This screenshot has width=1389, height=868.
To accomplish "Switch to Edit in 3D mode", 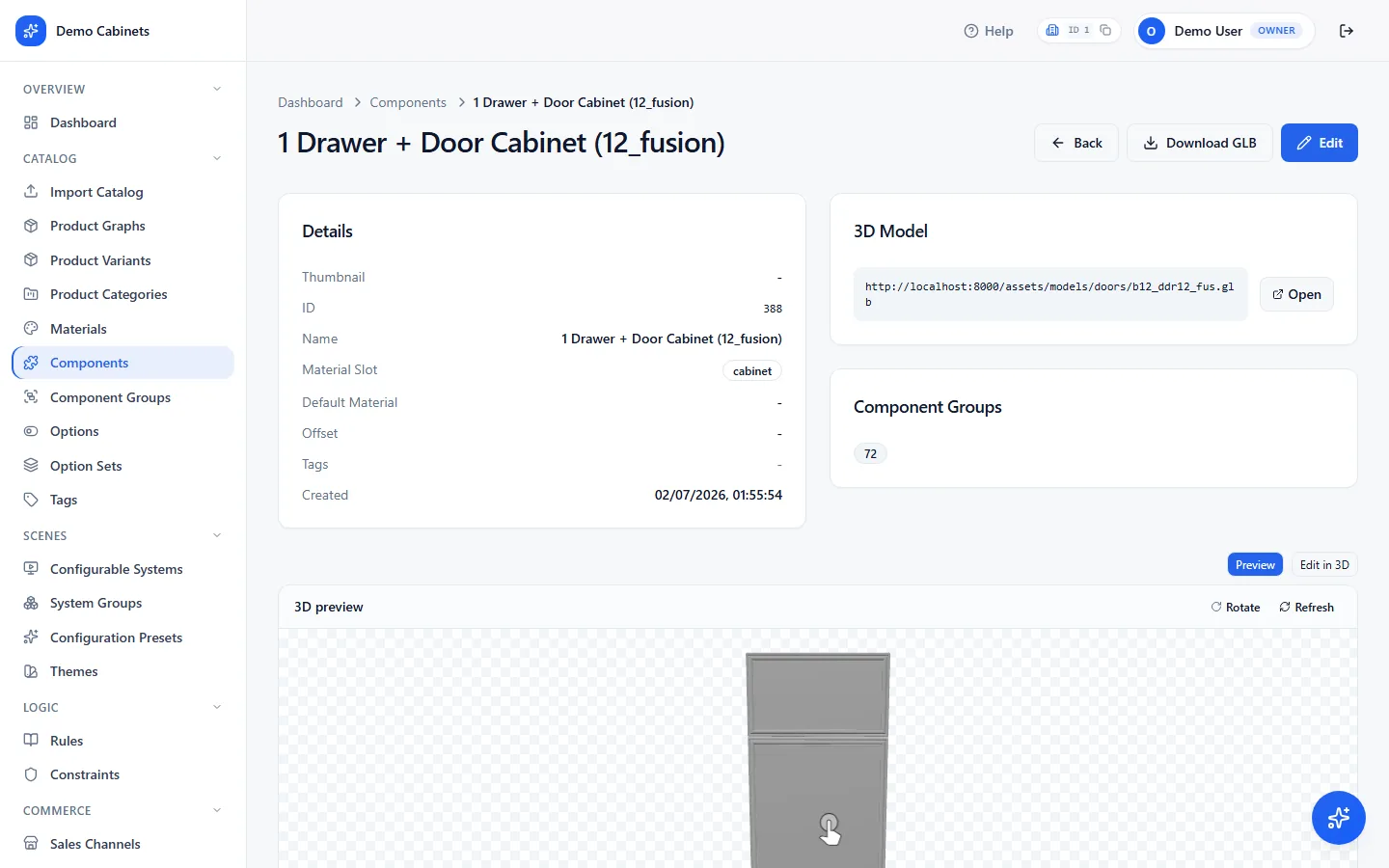I will (1324, 565).
